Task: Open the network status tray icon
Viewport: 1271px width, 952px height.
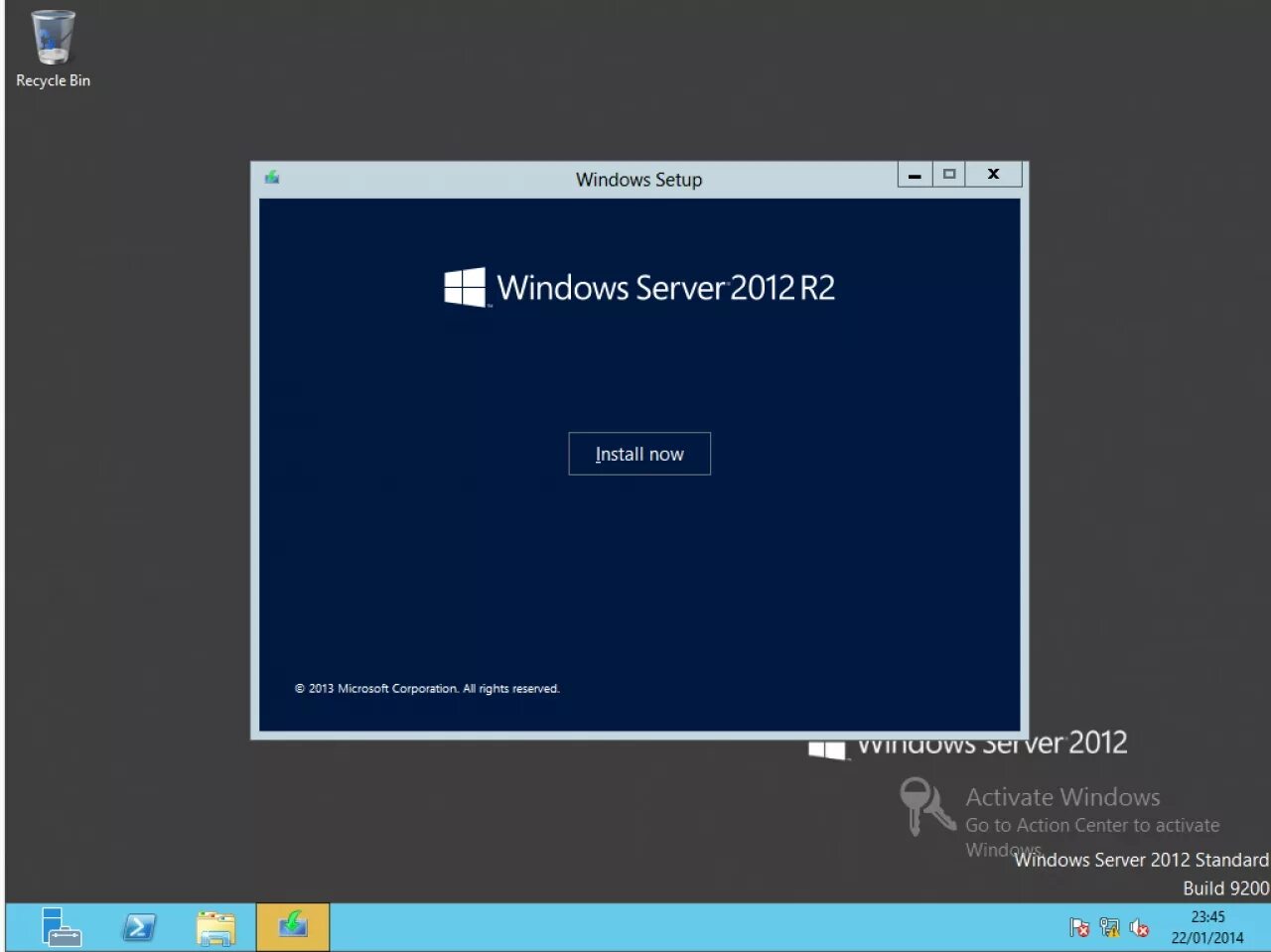Action: 1109,928
